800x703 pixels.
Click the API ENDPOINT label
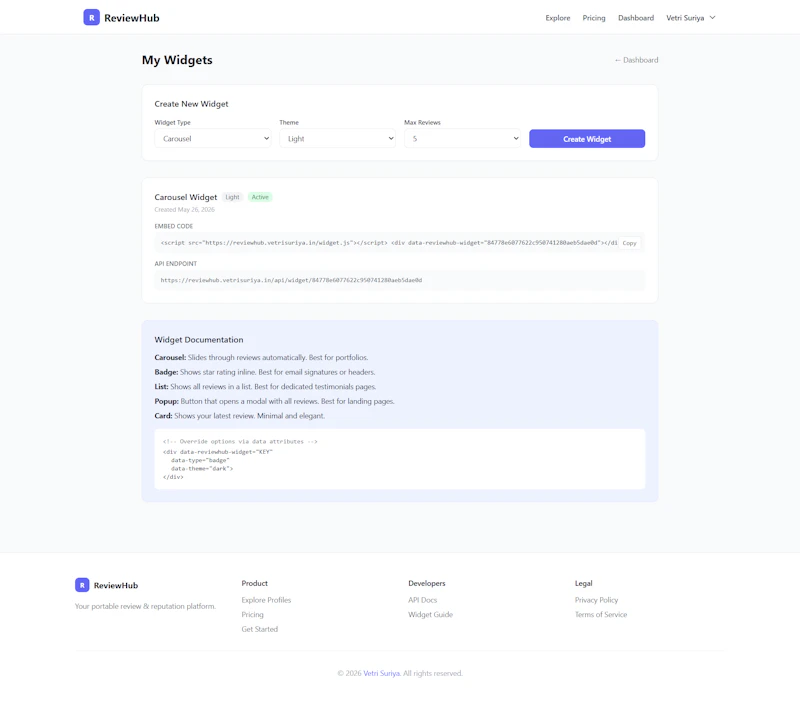(x=176, y=264)
